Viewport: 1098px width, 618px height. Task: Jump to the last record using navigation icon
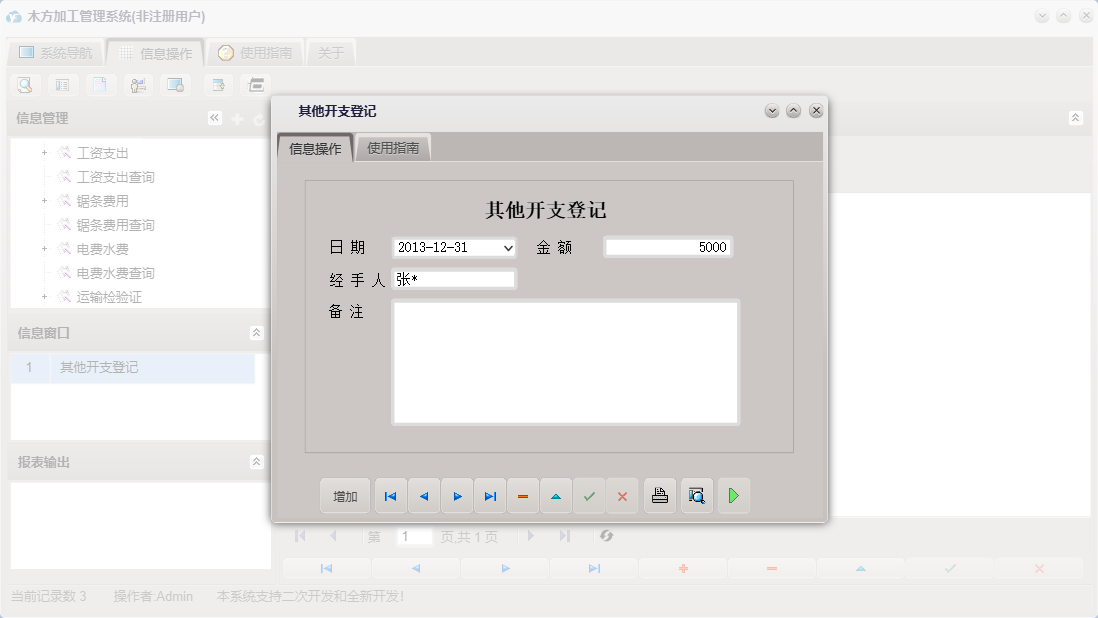tap(489, 495)
